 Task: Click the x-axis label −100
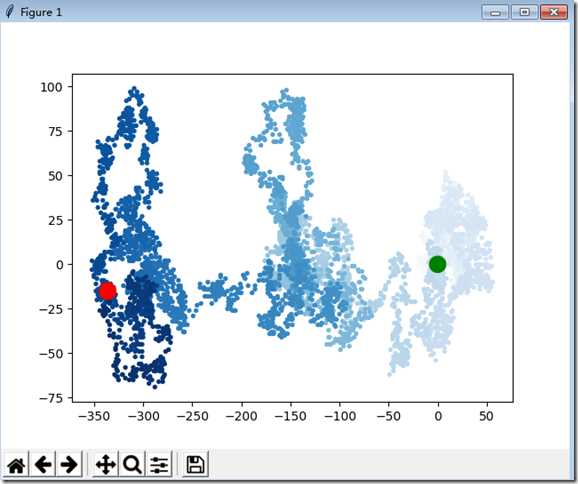point(340,417)
